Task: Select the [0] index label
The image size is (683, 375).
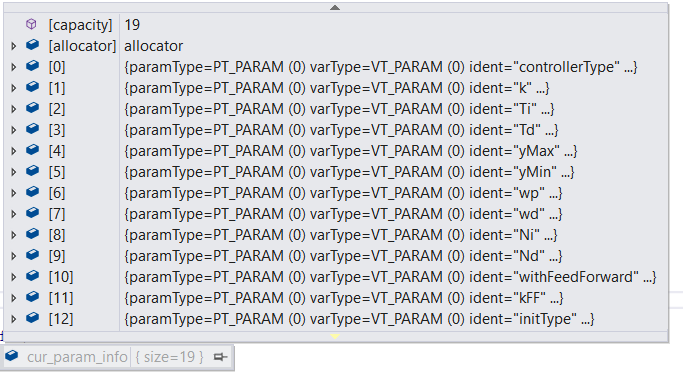Action: click(57, 67)
